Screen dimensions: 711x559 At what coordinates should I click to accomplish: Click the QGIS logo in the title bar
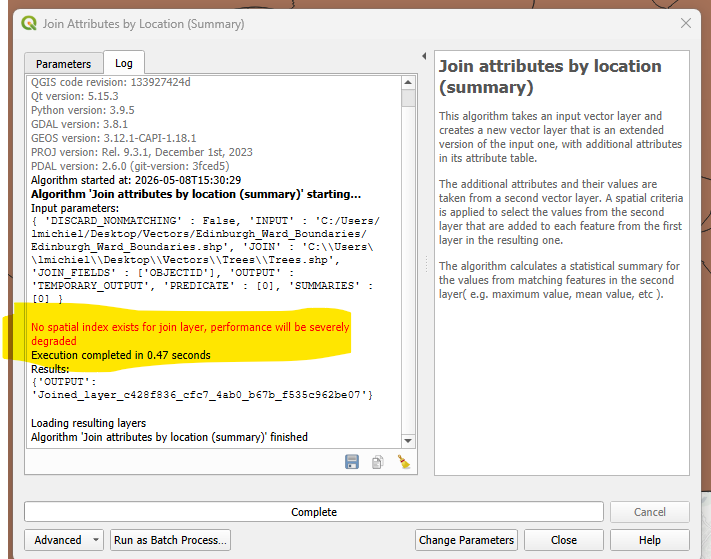(x=29, y=23)
